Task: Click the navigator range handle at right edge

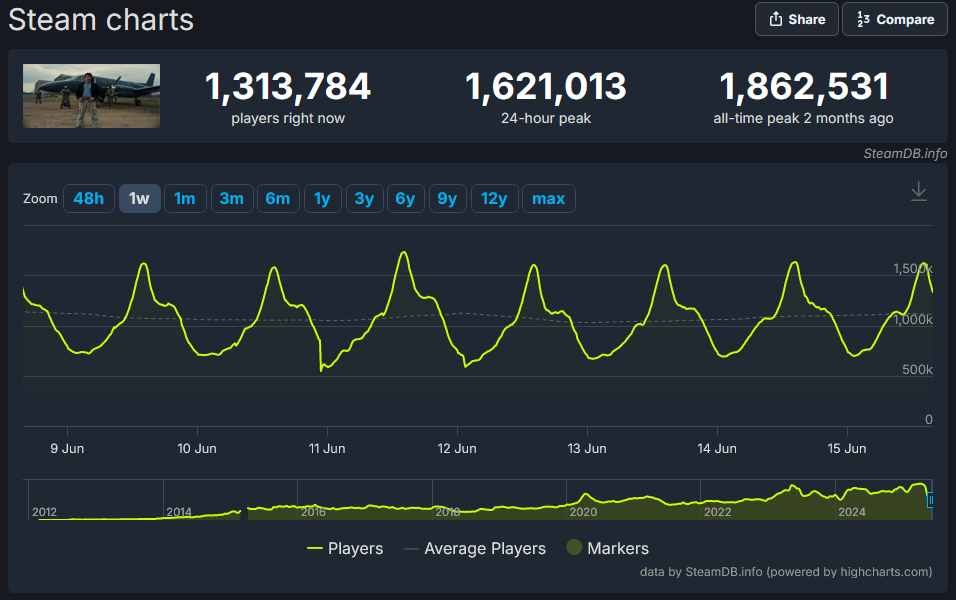Action: (930, 501)
